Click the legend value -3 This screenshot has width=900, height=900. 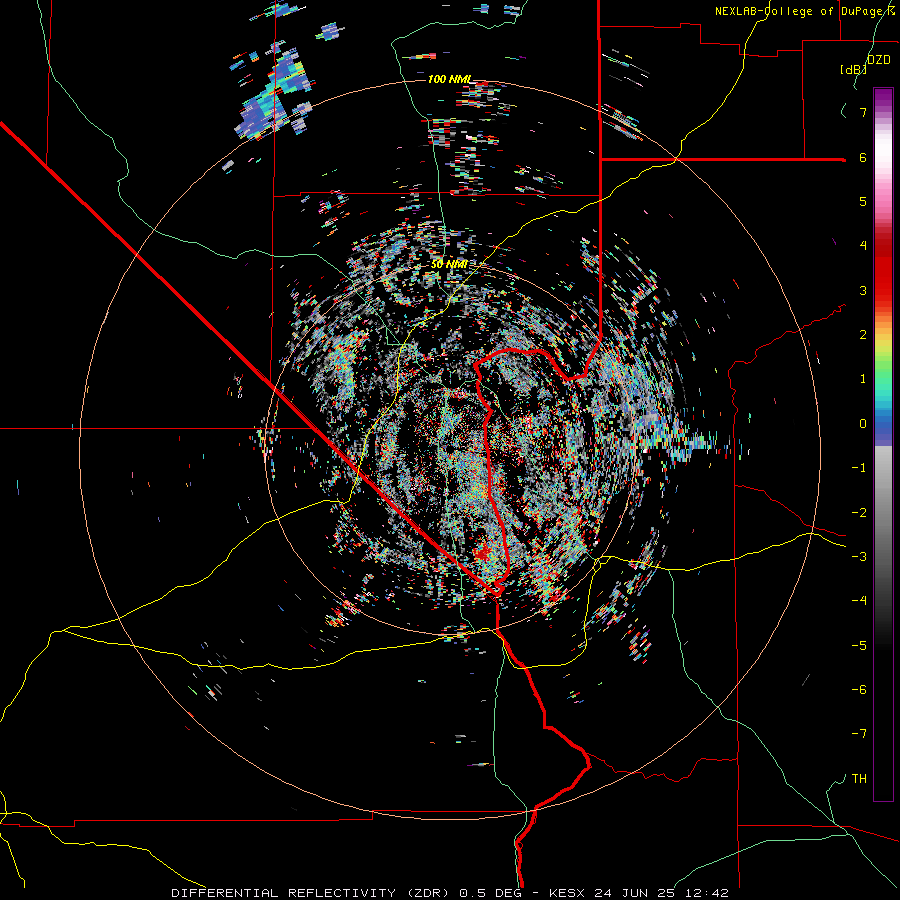[x=859, y=556]
